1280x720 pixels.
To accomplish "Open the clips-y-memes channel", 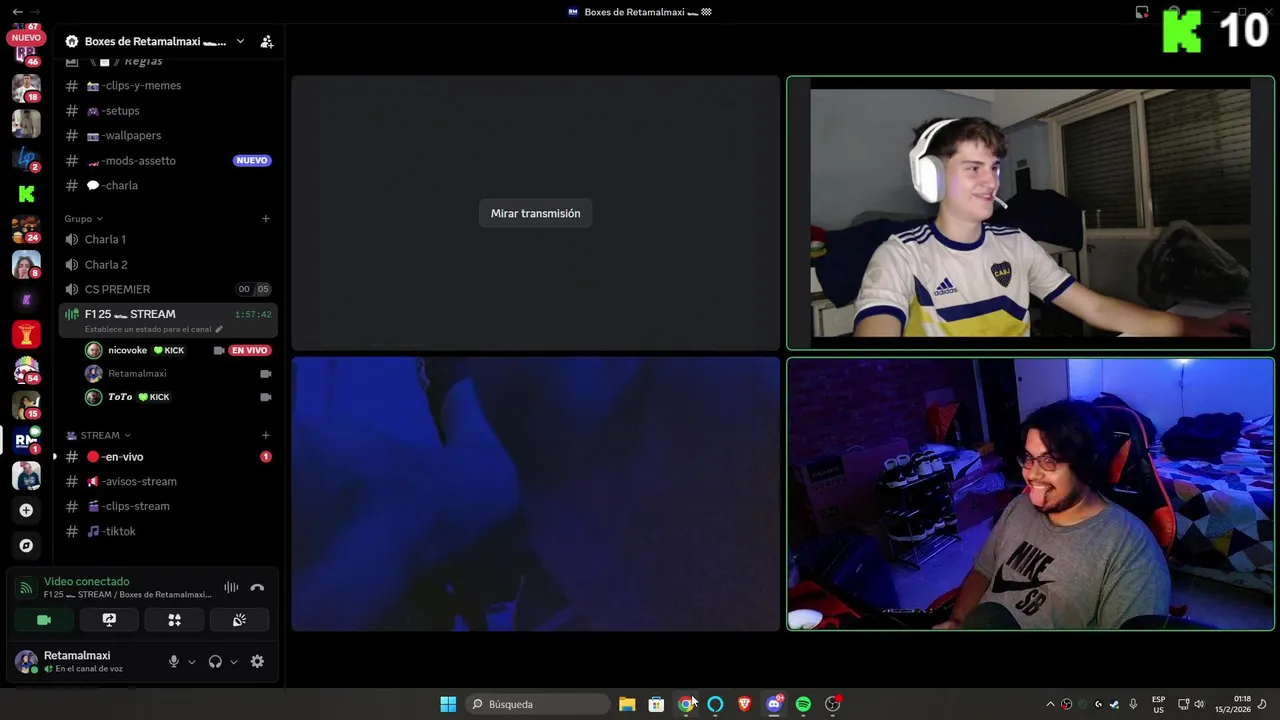I will (168, 86).
